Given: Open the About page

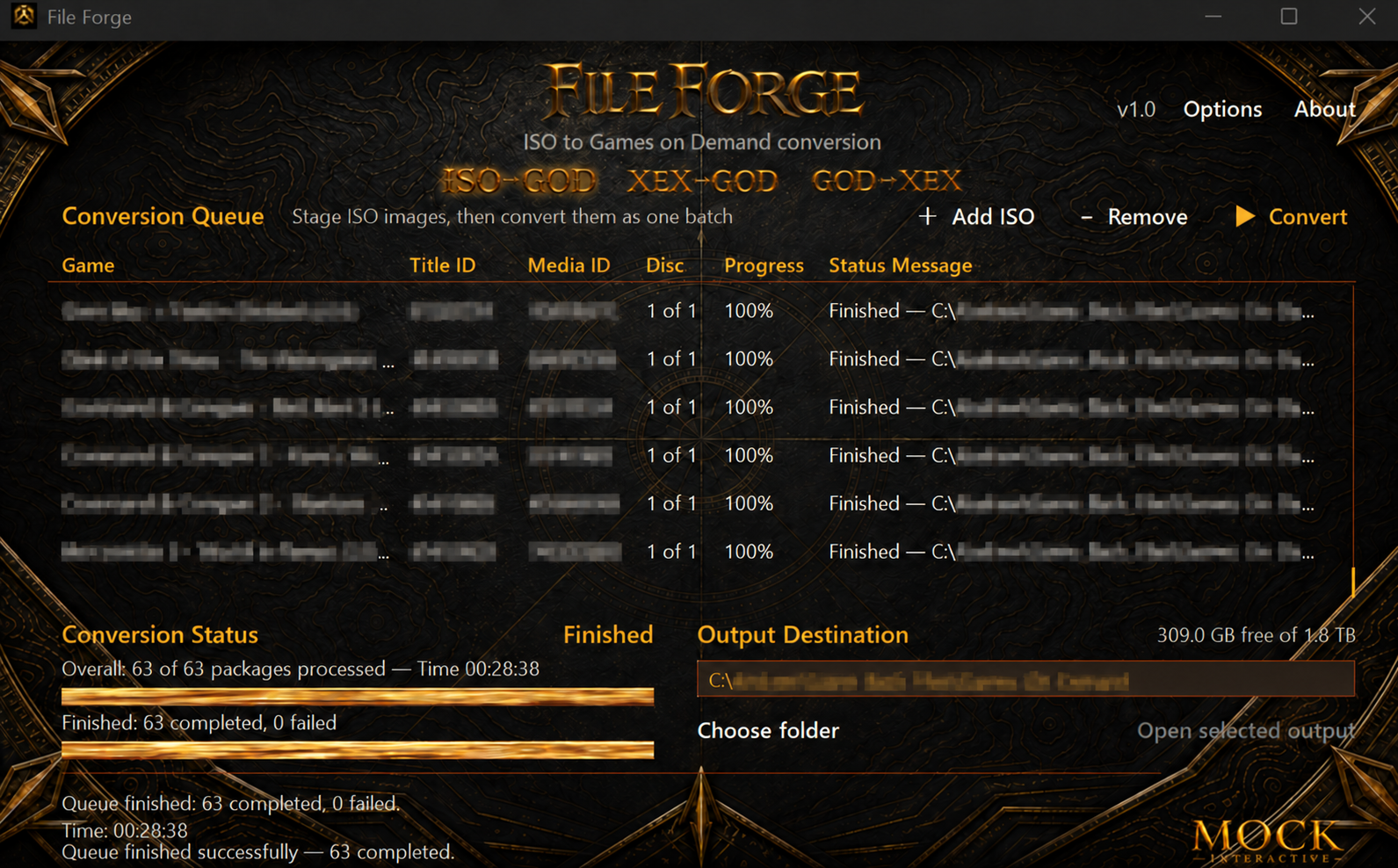Looking at the screenshot, I should coord(1324,109).
